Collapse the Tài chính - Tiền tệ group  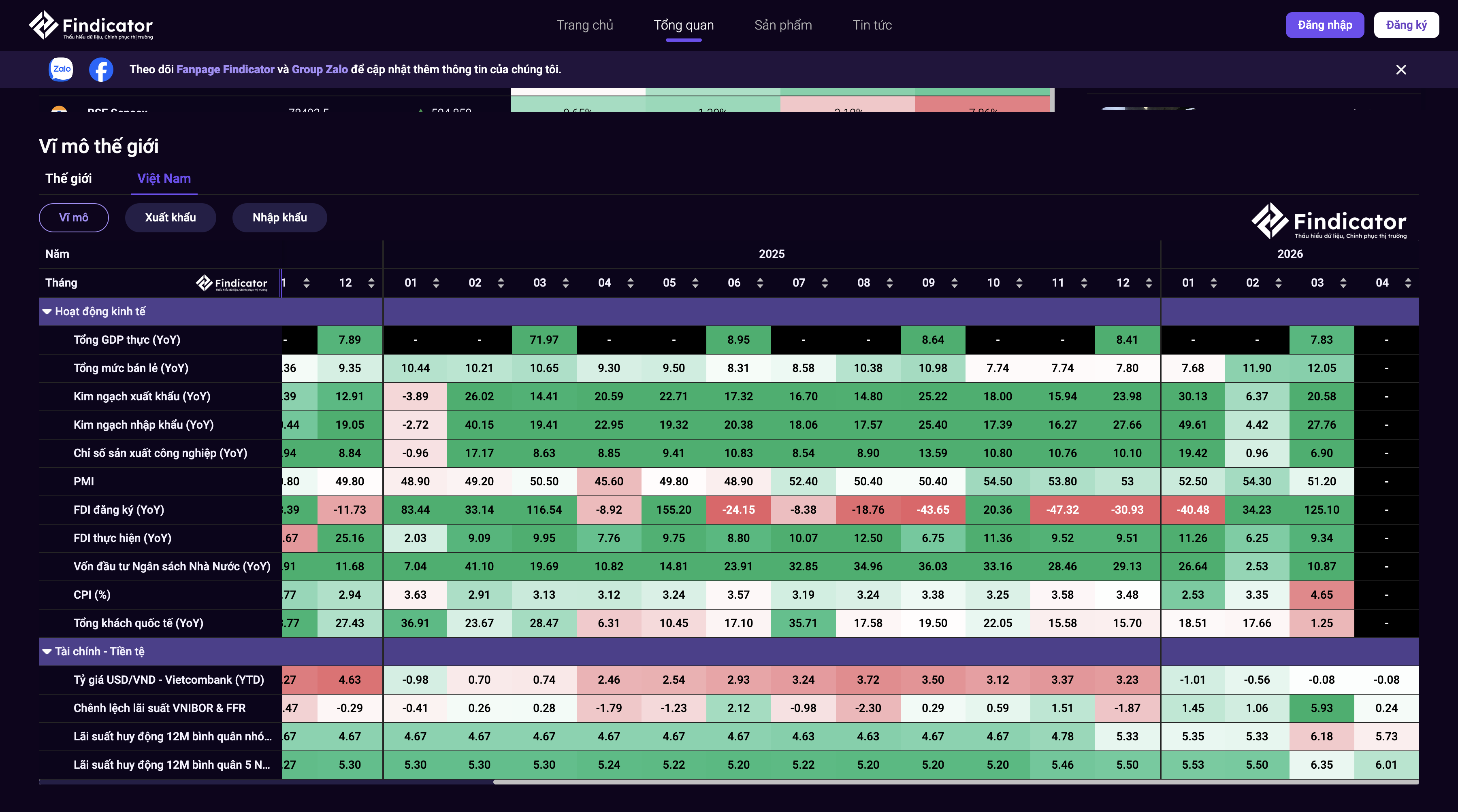(x=47, y=652)
